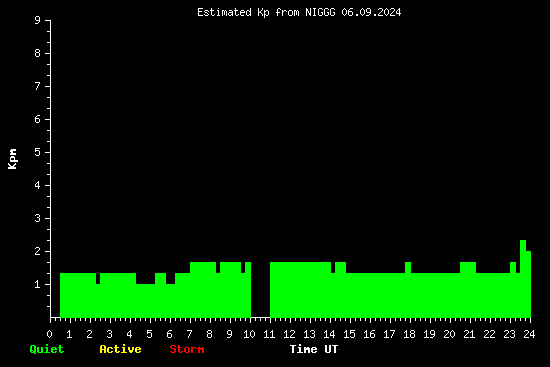Select the green Quiet legend label
The height and width of the screenshot is (367, 550).
[47, 349]
